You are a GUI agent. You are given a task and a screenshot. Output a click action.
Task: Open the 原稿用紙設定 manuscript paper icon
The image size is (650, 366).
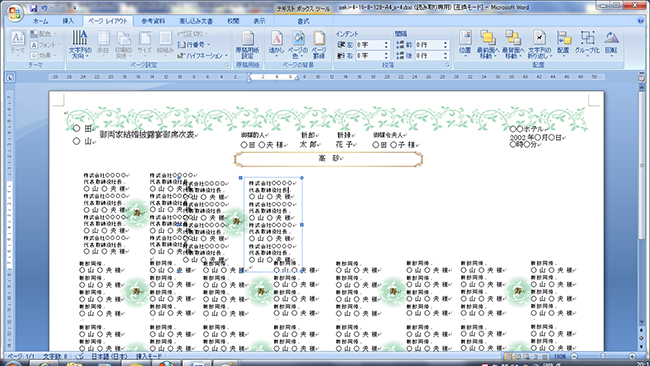pyautogui.click(x=247, y=44)
